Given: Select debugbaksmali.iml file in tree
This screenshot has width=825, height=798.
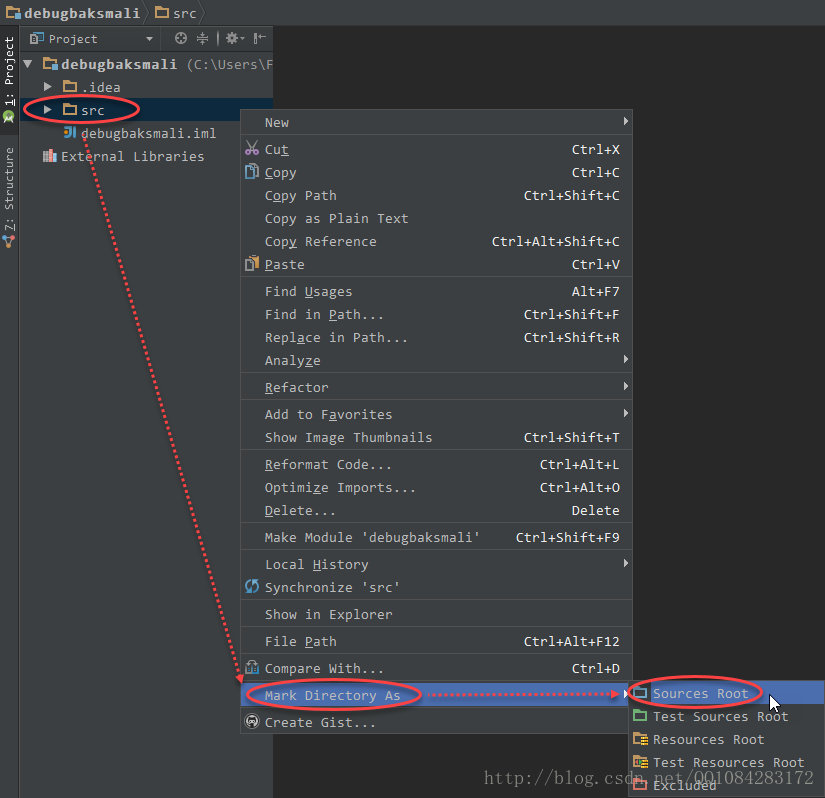Looking at the screenshot, I should click(140, 133).
